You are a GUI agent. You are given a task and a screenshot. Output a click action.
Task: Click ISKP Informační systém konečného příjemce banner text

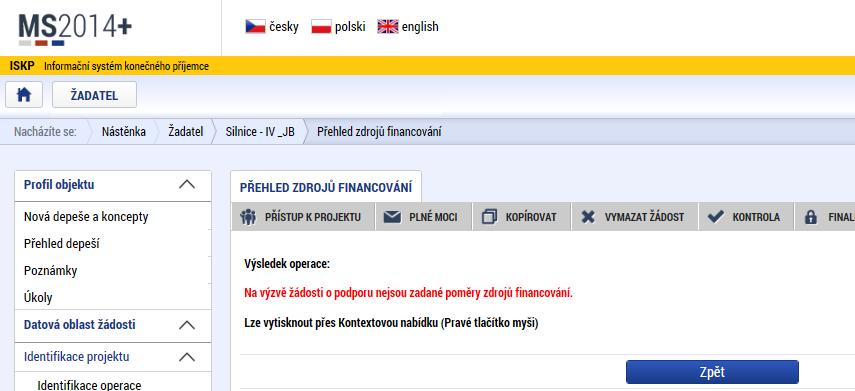point(109,67)
